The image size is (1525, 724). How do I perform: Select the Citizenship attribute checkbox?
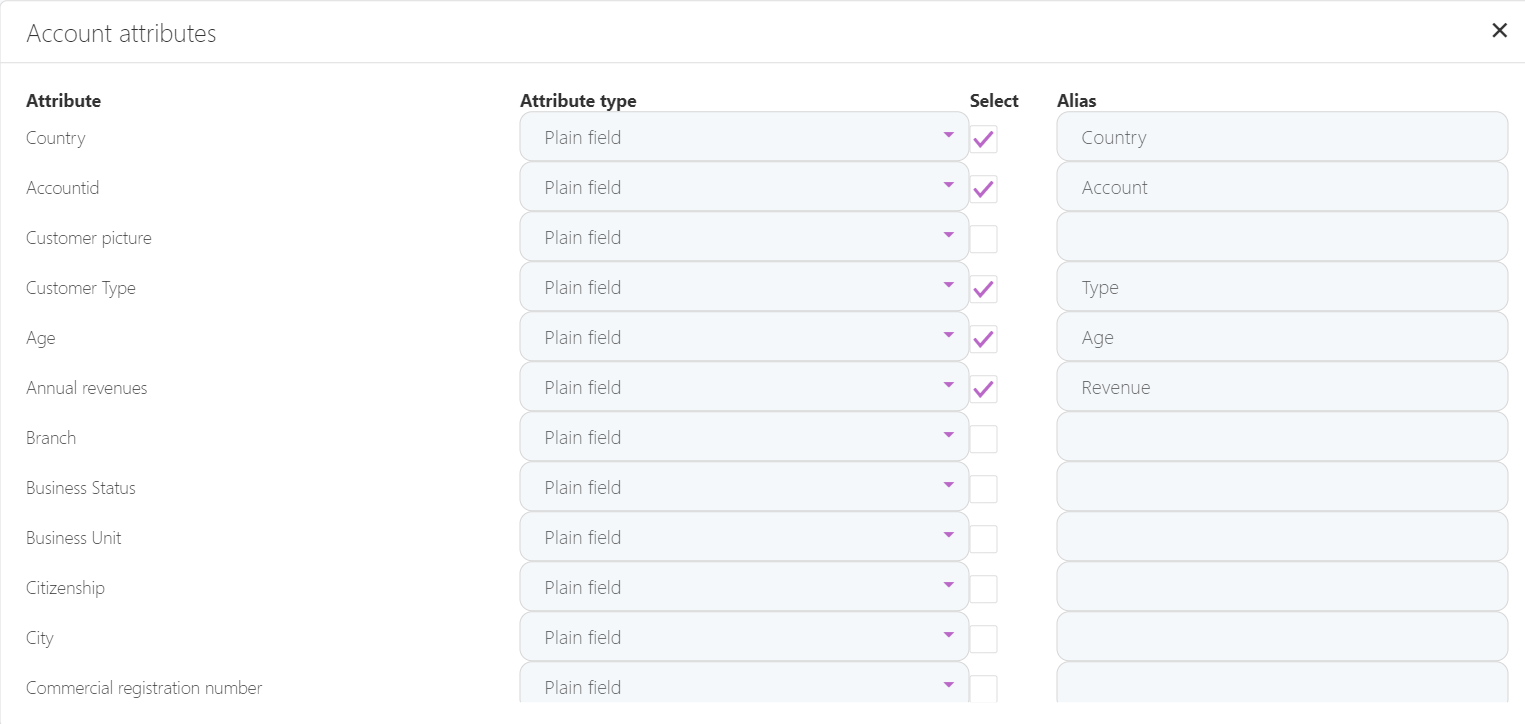click(x=984, y=589)
